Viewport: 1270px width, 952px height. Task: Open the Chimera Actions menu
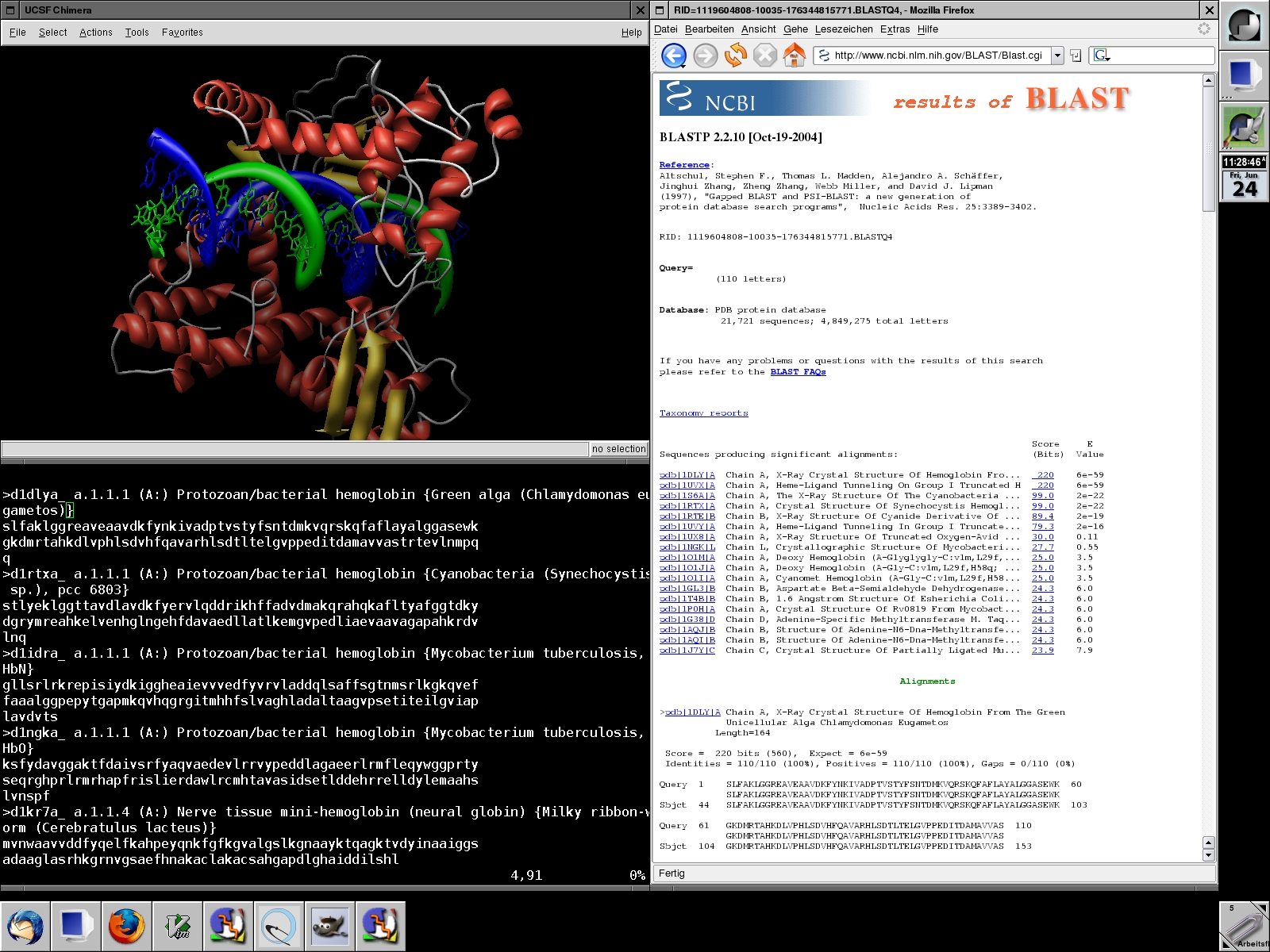(x=96, y=33)
